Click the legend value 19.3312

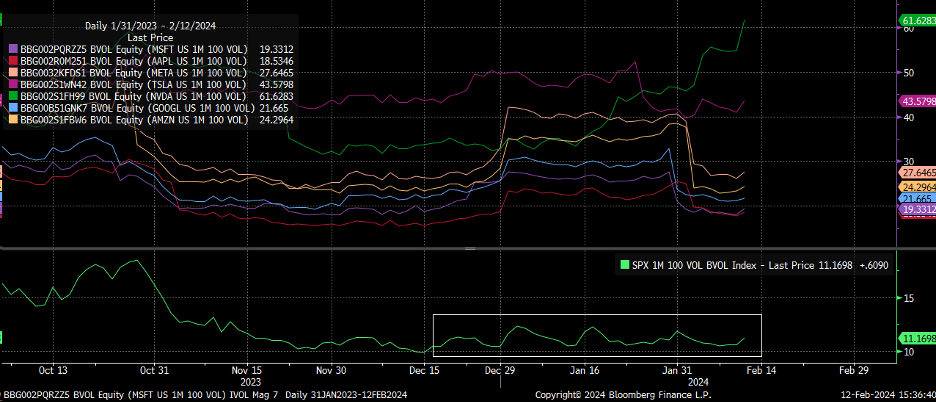(277, 50)
